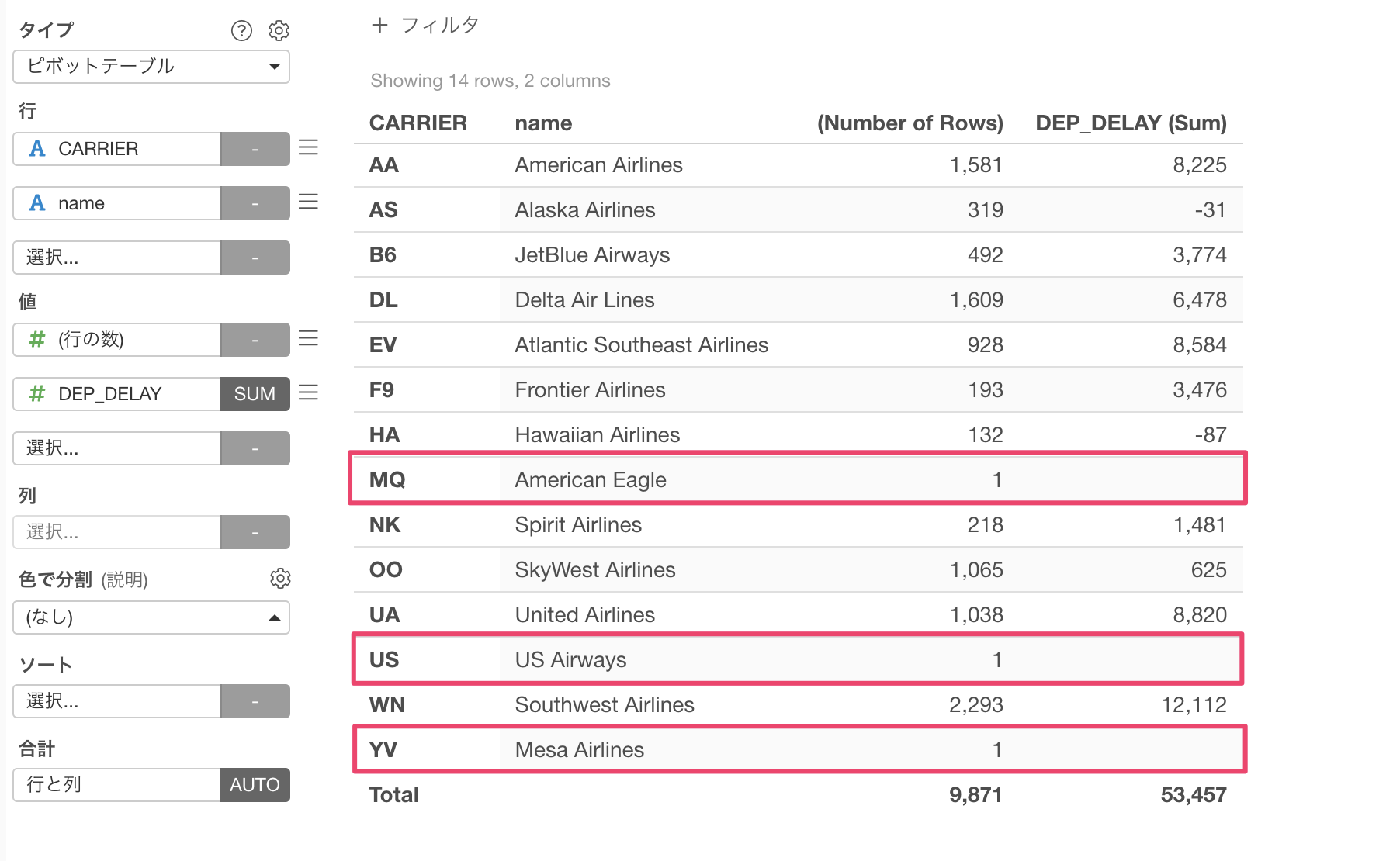The height and width of the screenshot is (861, 1400).
Task: Select the Atlantic Southeast Airlines cell
Action: 642,345
